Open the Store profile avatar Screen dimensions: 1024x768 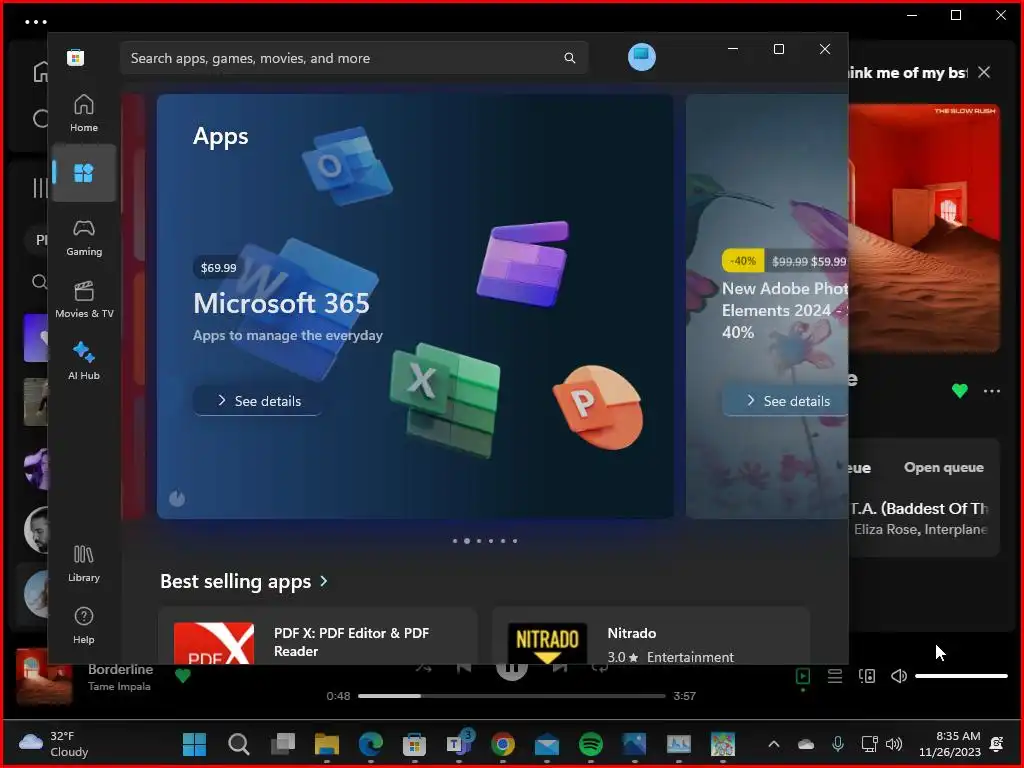[641, 57]
